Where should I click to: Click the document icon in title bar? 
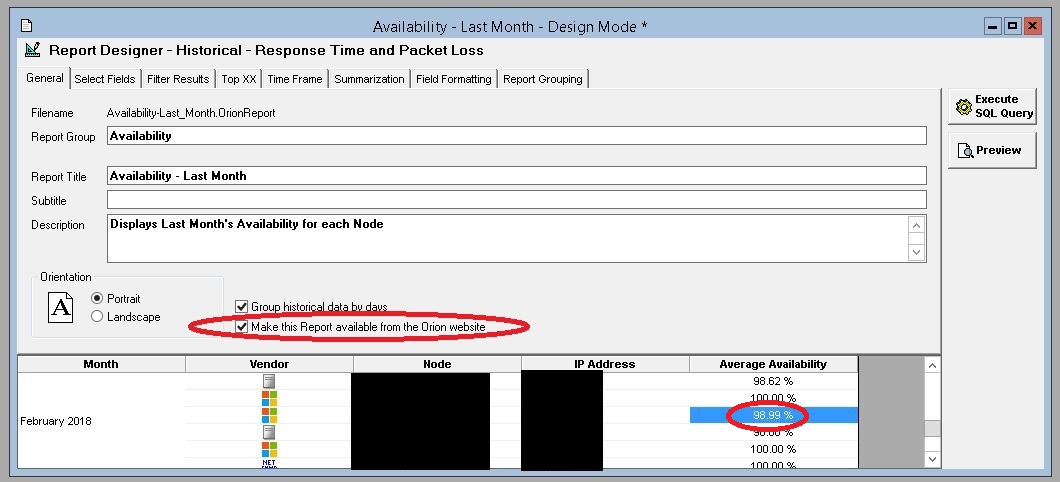pos(26,26)
